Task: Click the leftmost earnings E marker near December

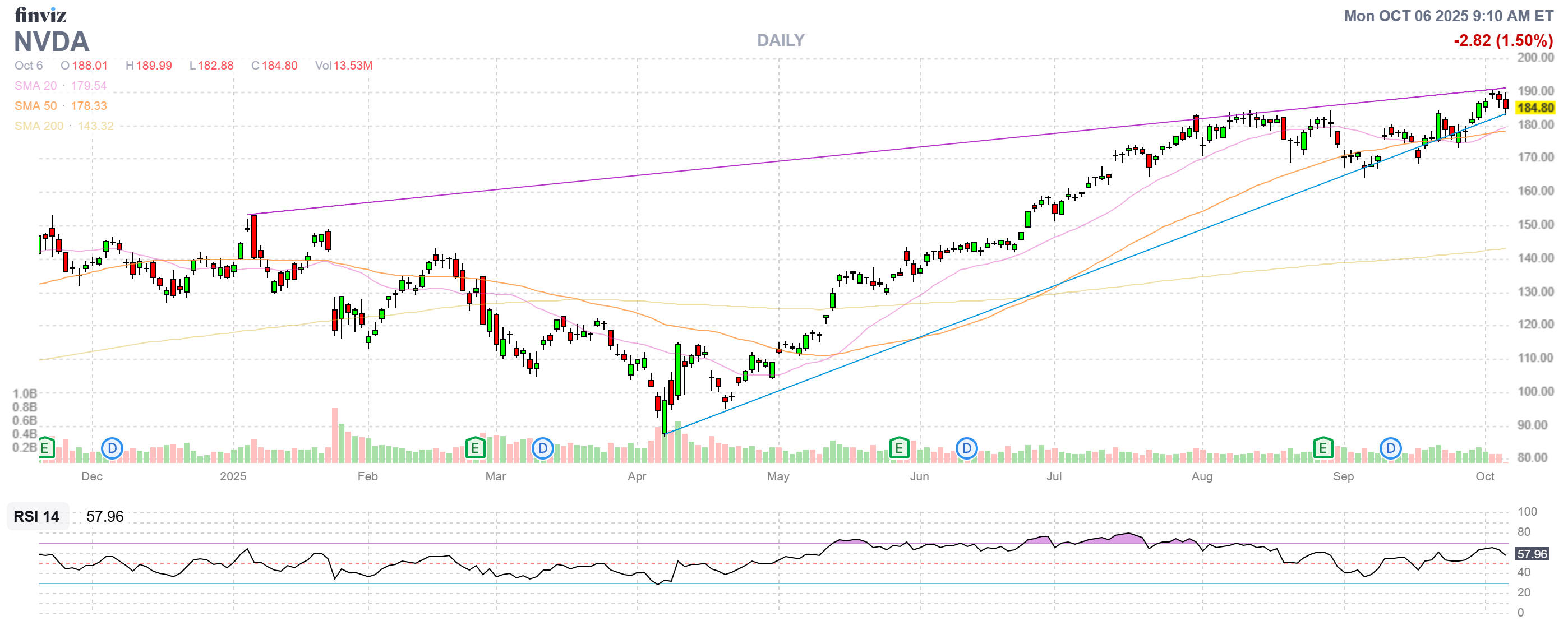Action: [x=45, y=449]
